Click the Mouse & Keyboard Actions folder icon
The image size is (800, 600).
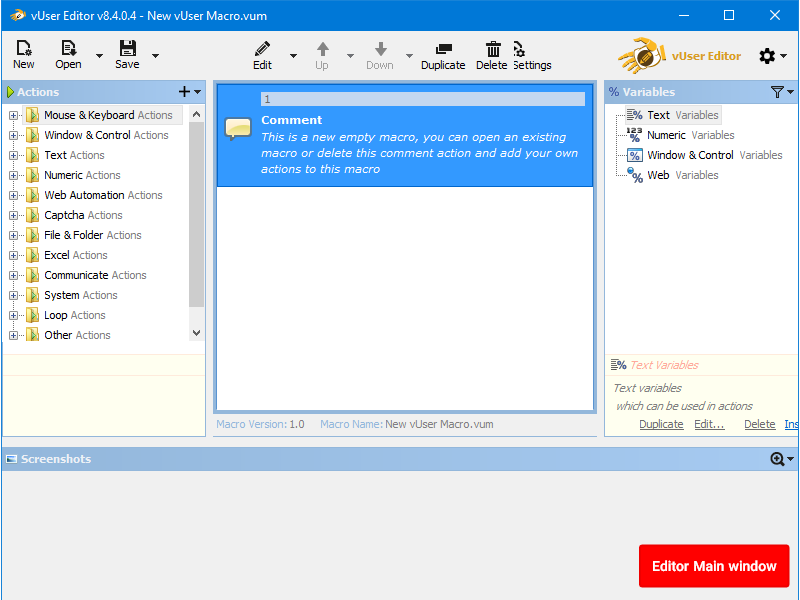pyautogui.click(x=33, y=115)
